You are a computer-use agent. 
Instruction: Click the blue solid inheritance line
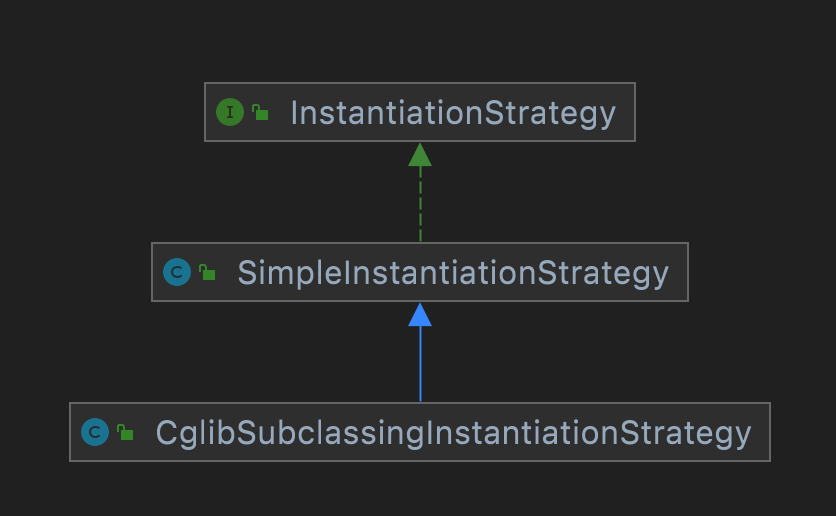tap(420, 365)
